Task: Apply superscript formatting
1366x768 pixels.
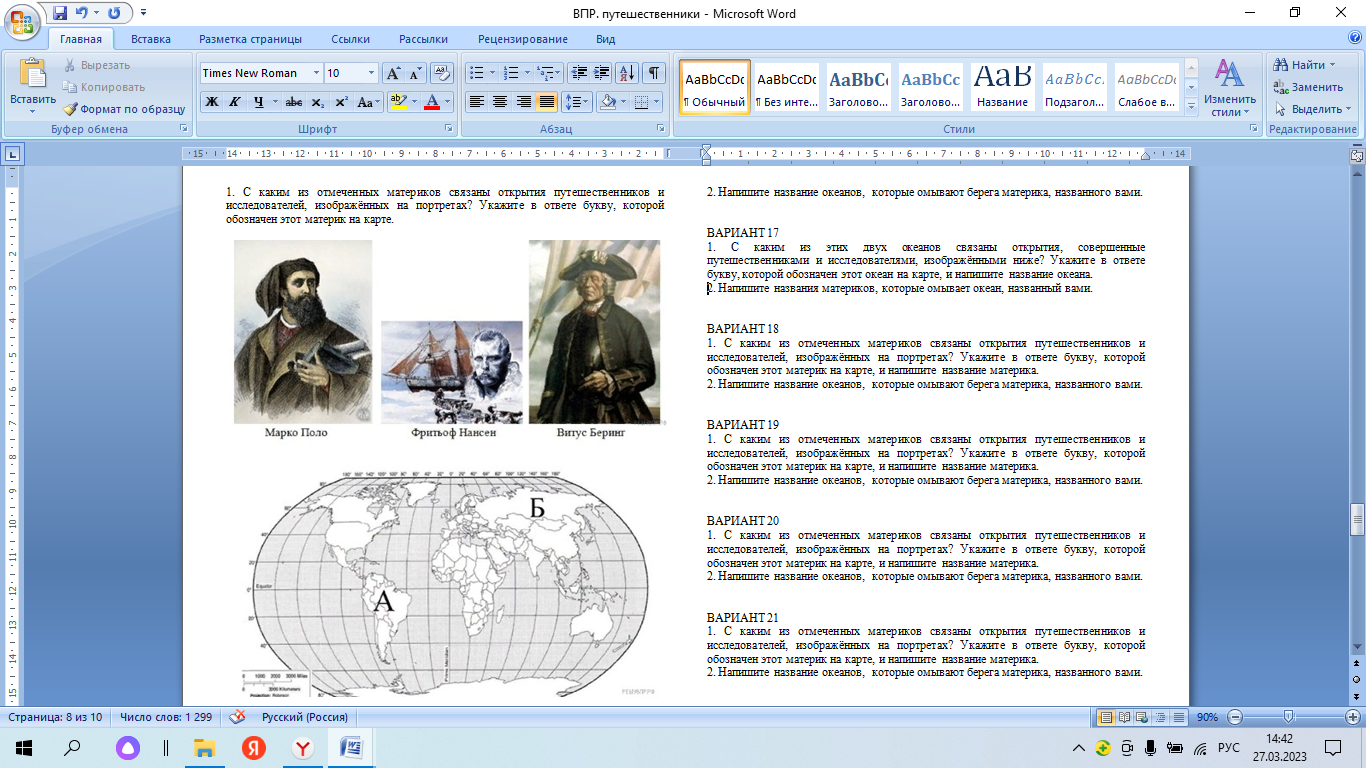Action: tap(341, 102)
